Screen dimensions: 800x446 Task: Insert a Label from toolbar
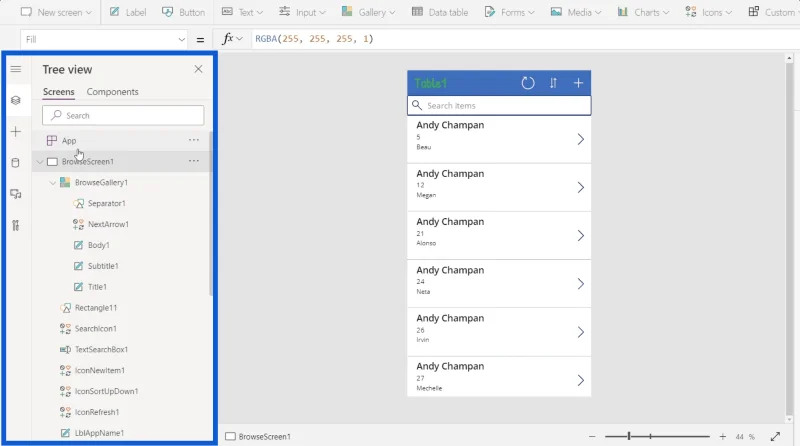(x=128, y=12)
